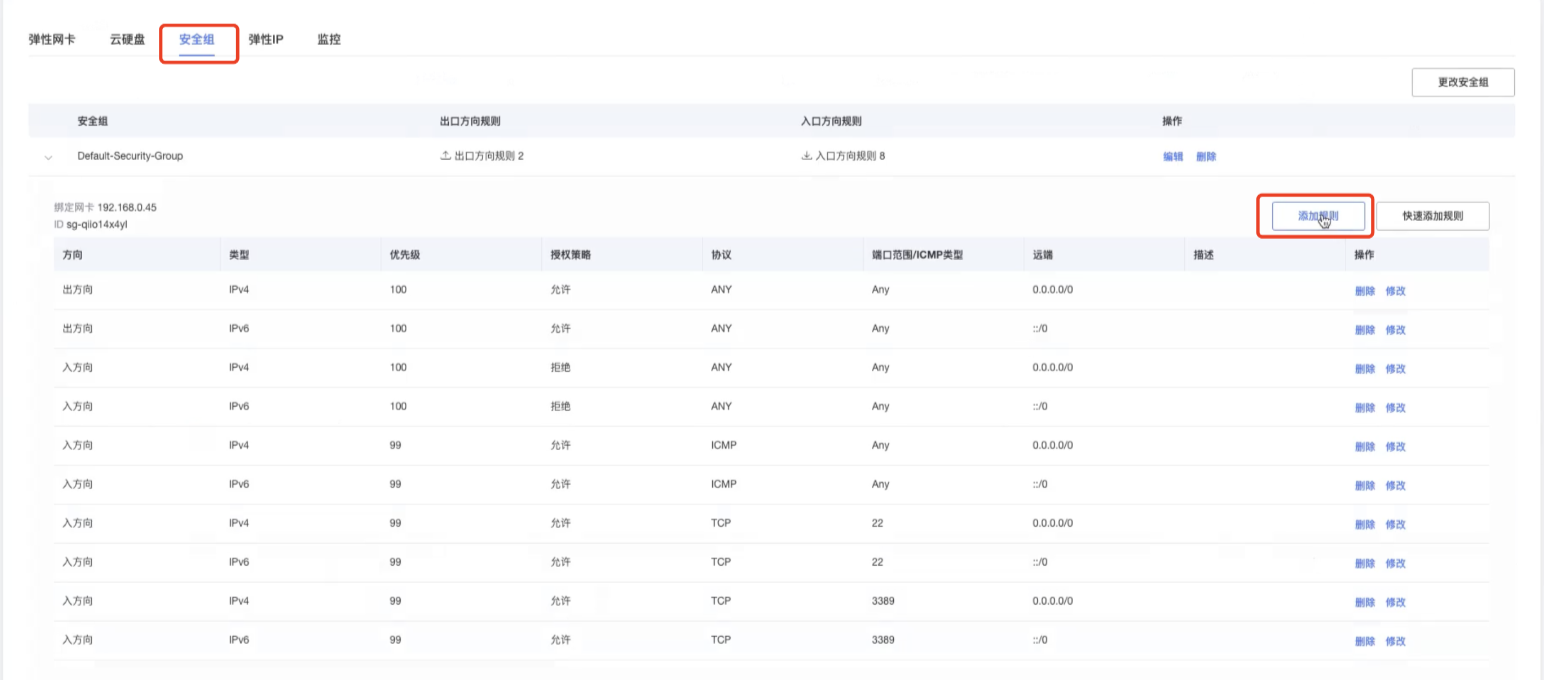Delete the inbound IPv6 ICMP rule

tap(1365, 486)
